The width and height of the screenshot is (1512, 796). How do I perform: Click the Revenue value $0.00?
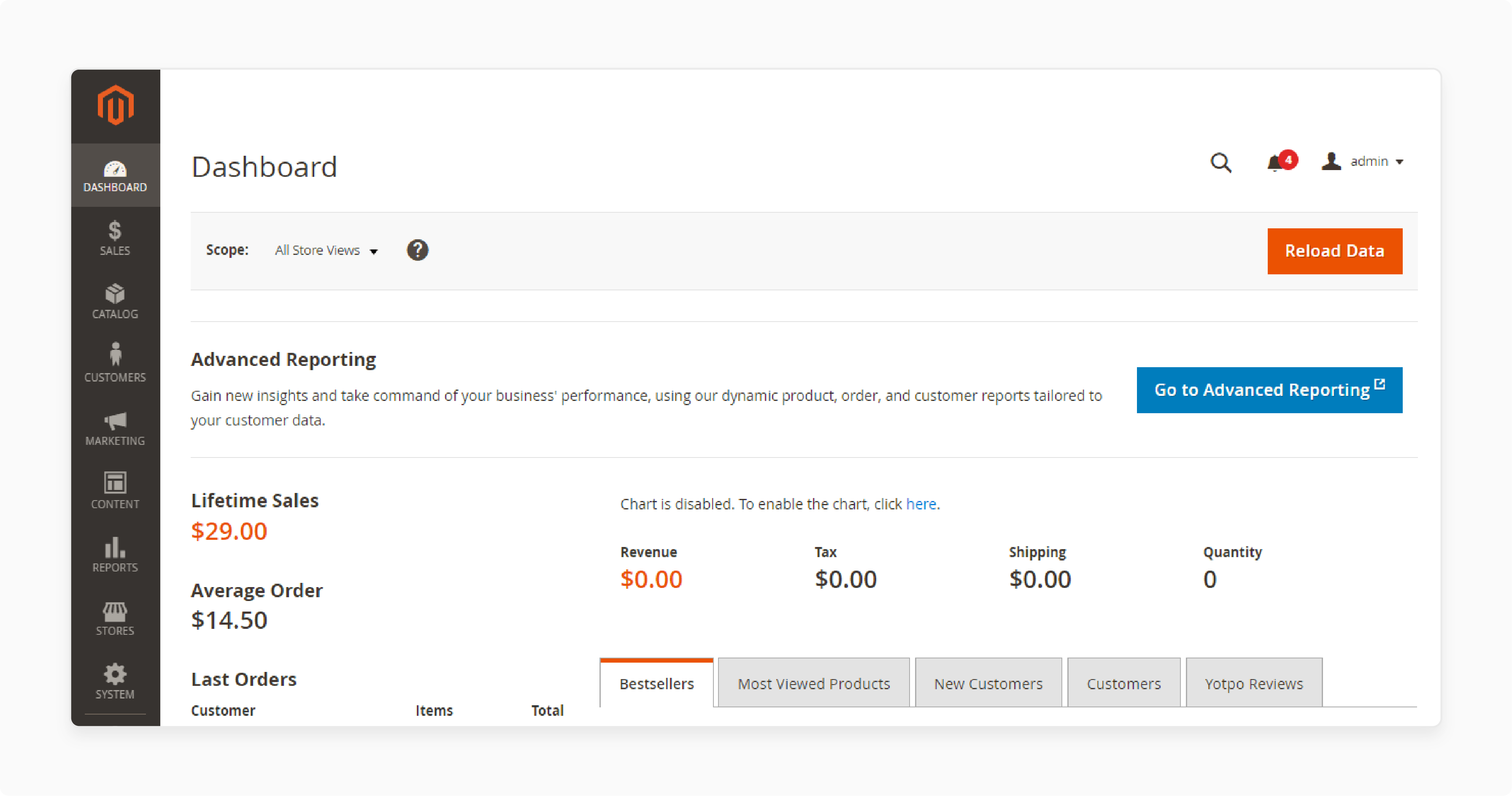click(651, 579)
